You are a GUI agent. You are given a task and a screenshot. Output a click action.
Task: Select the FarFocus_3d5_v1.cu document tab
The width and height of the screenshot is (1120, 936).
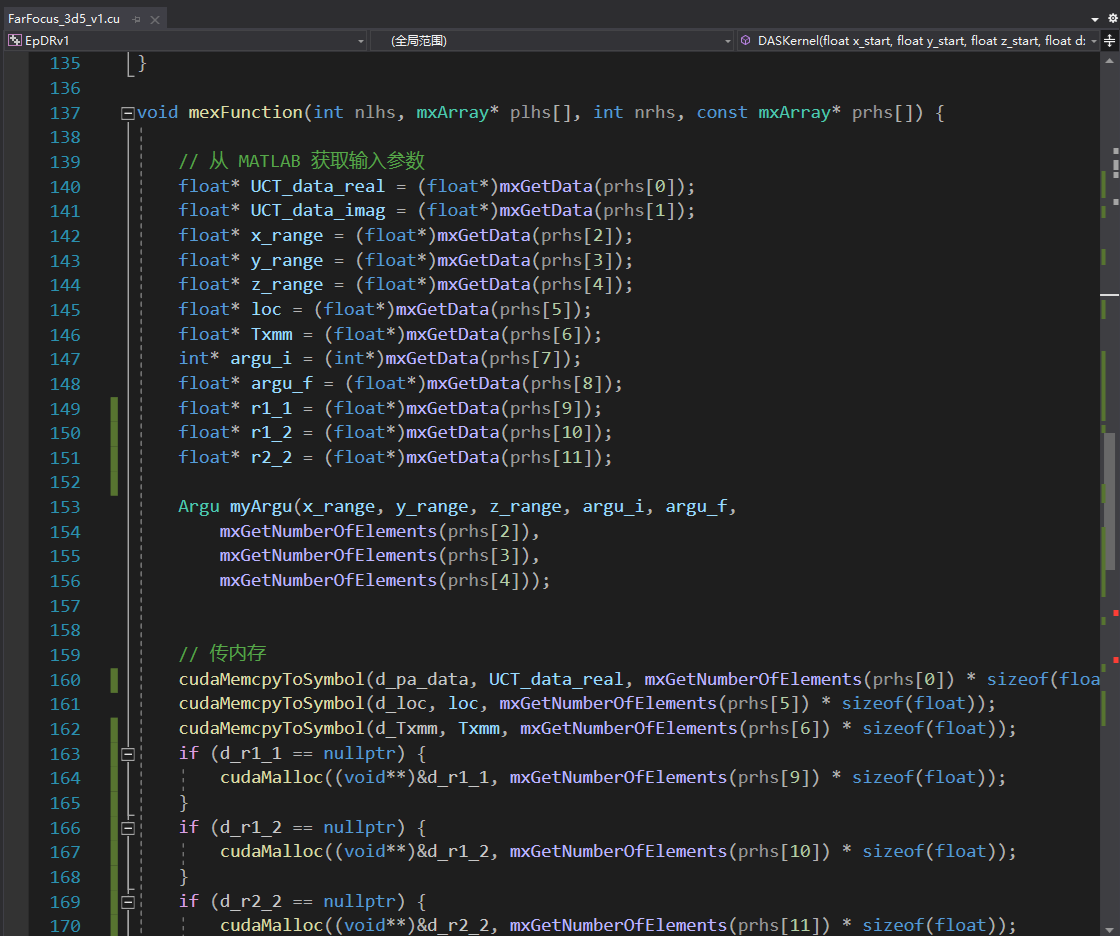(x=64, y=19)
